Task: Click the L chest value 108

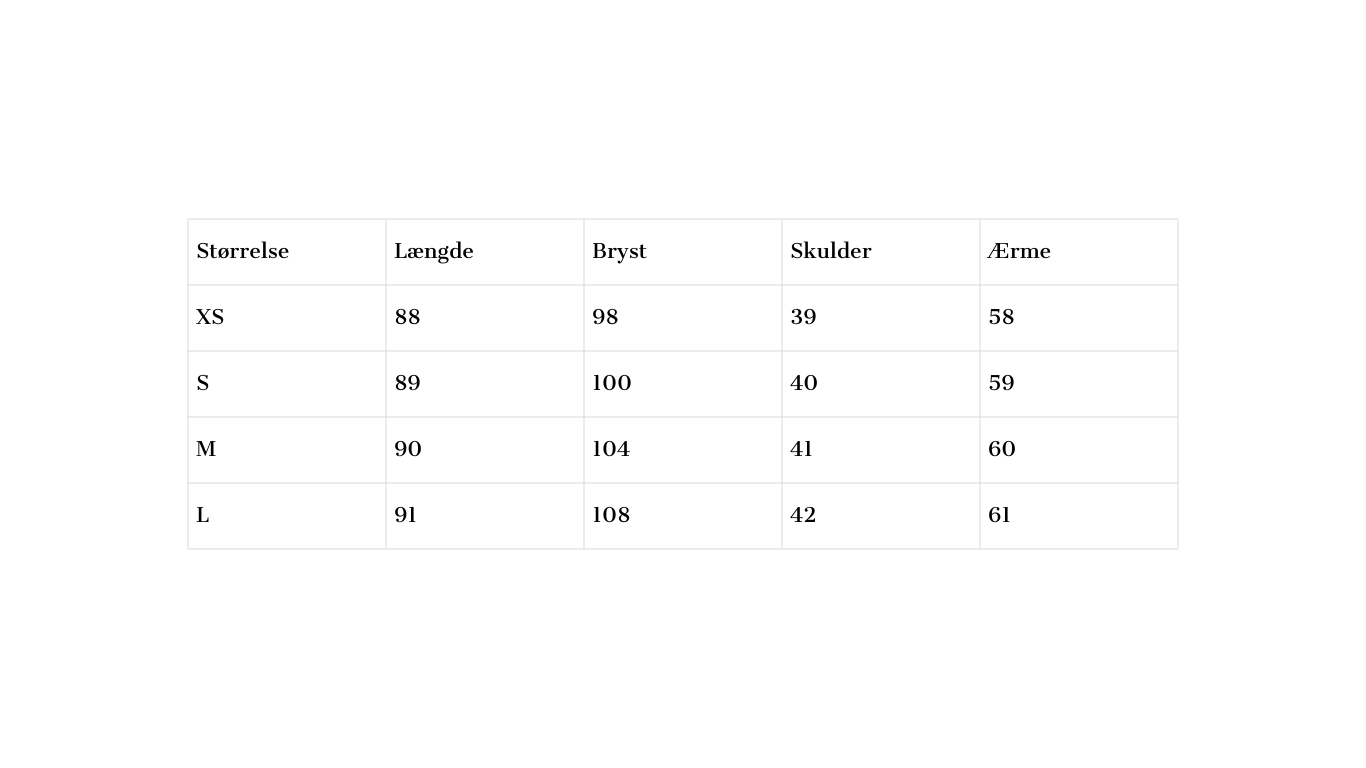Action: [x=611, y=516]
